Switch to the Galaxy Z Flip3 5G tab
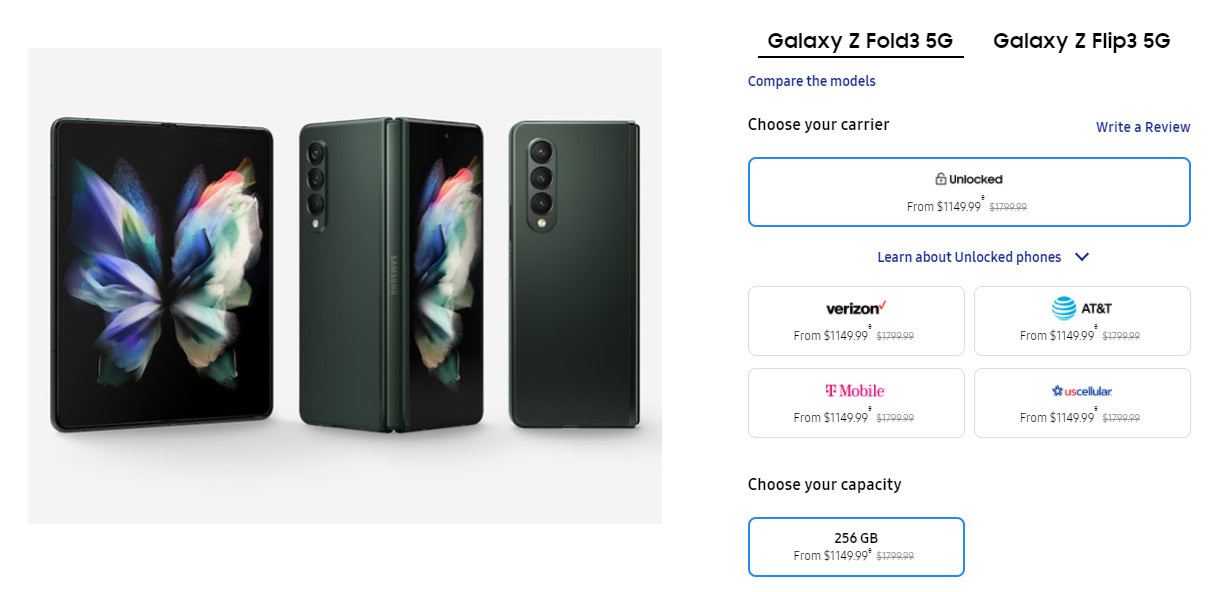This screenshot has height=592, width=1211. click(x=1081, y=41)
